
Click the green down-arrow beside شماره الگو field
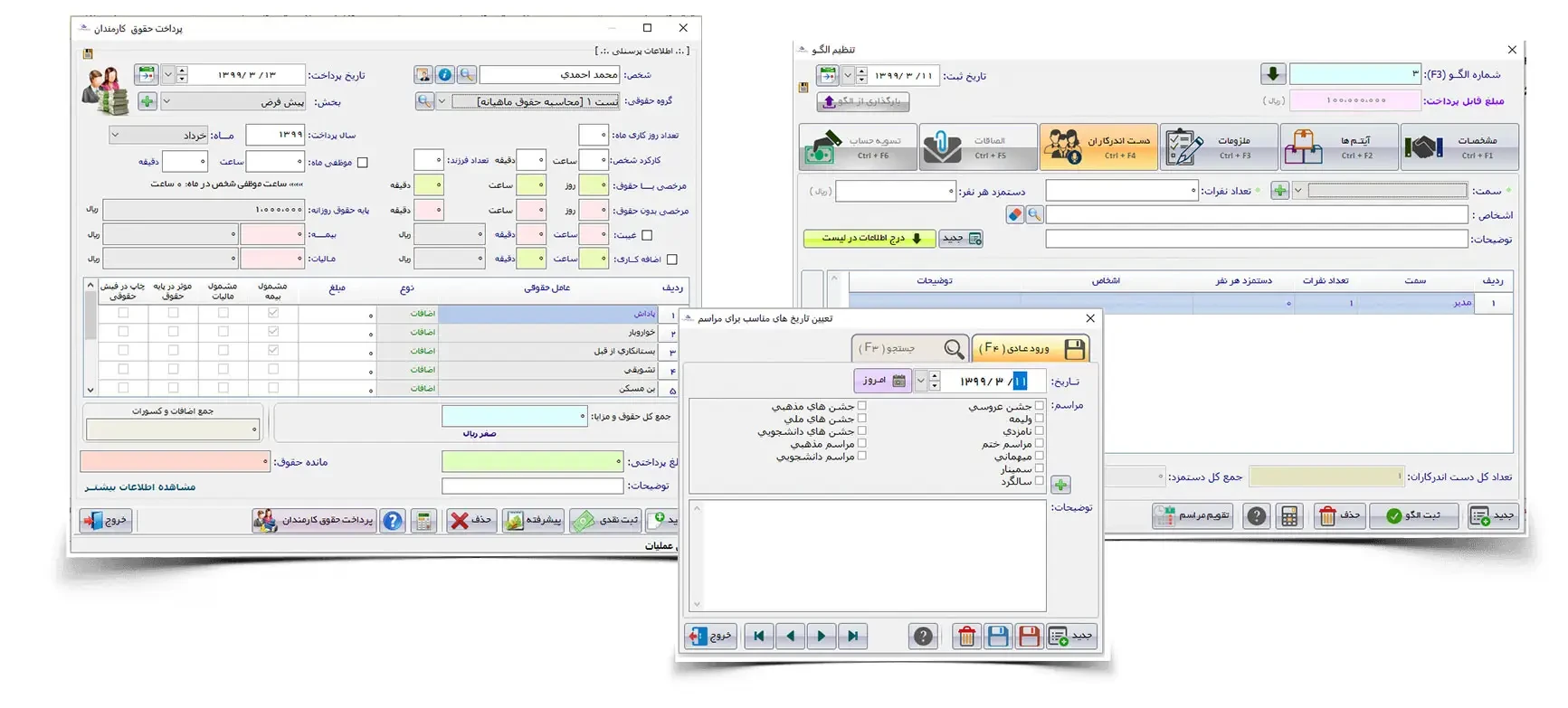click(x=1272, y=74)
